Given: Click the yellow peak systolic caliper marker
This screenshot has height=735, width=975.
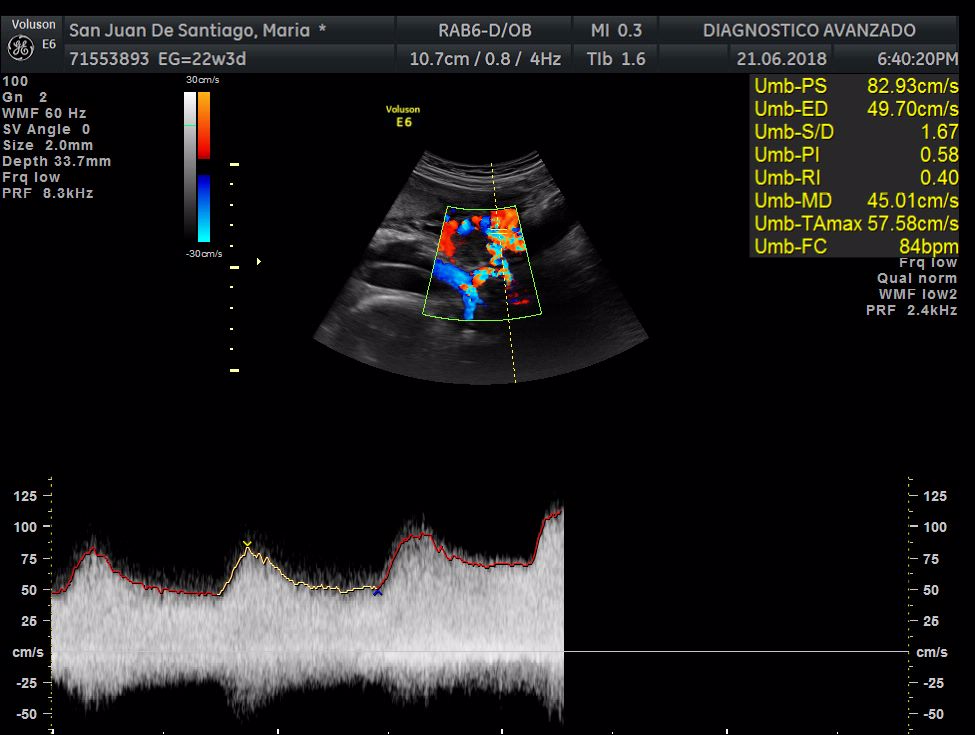Looking at the screenshot, I should point(247,544).
